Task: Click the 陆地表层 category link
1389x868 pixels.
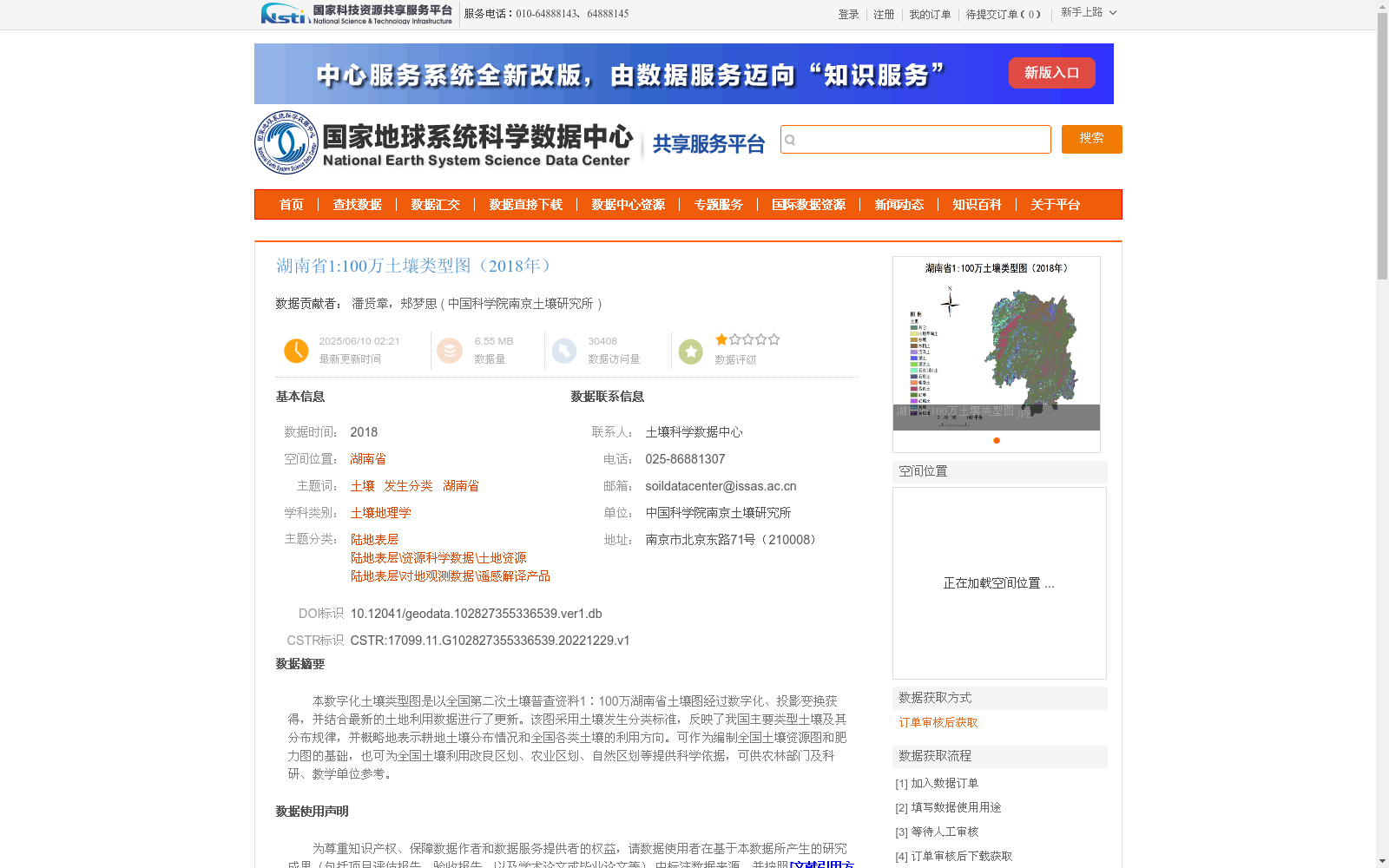Action: tap(375, 540)
